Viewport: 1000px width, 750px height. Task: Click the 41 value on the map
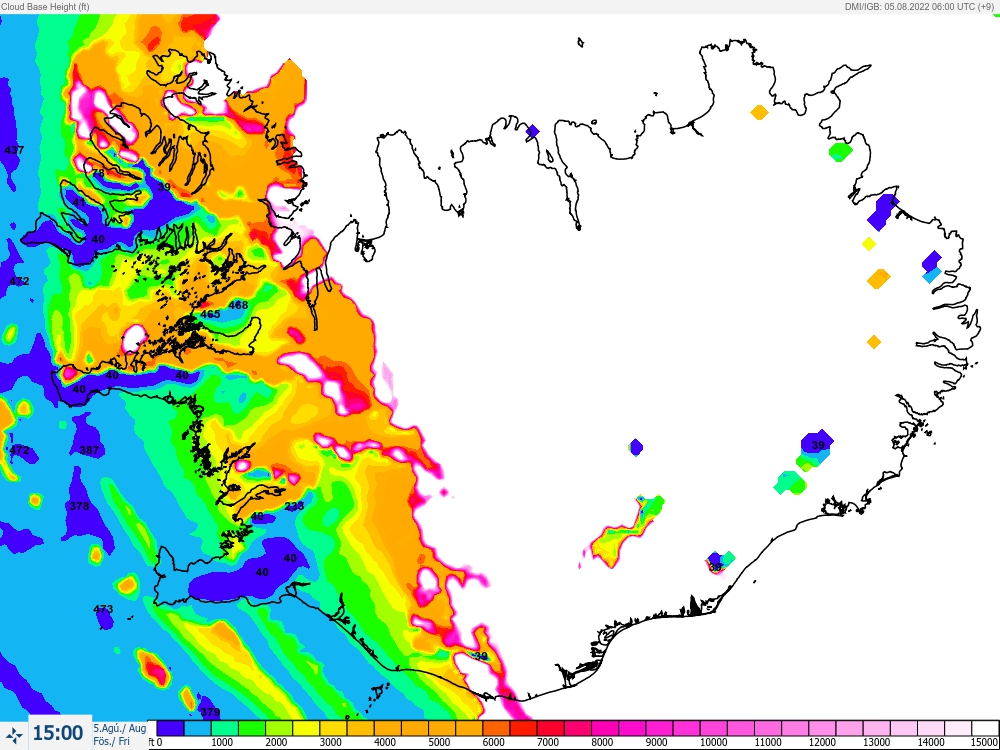[78, 202]
